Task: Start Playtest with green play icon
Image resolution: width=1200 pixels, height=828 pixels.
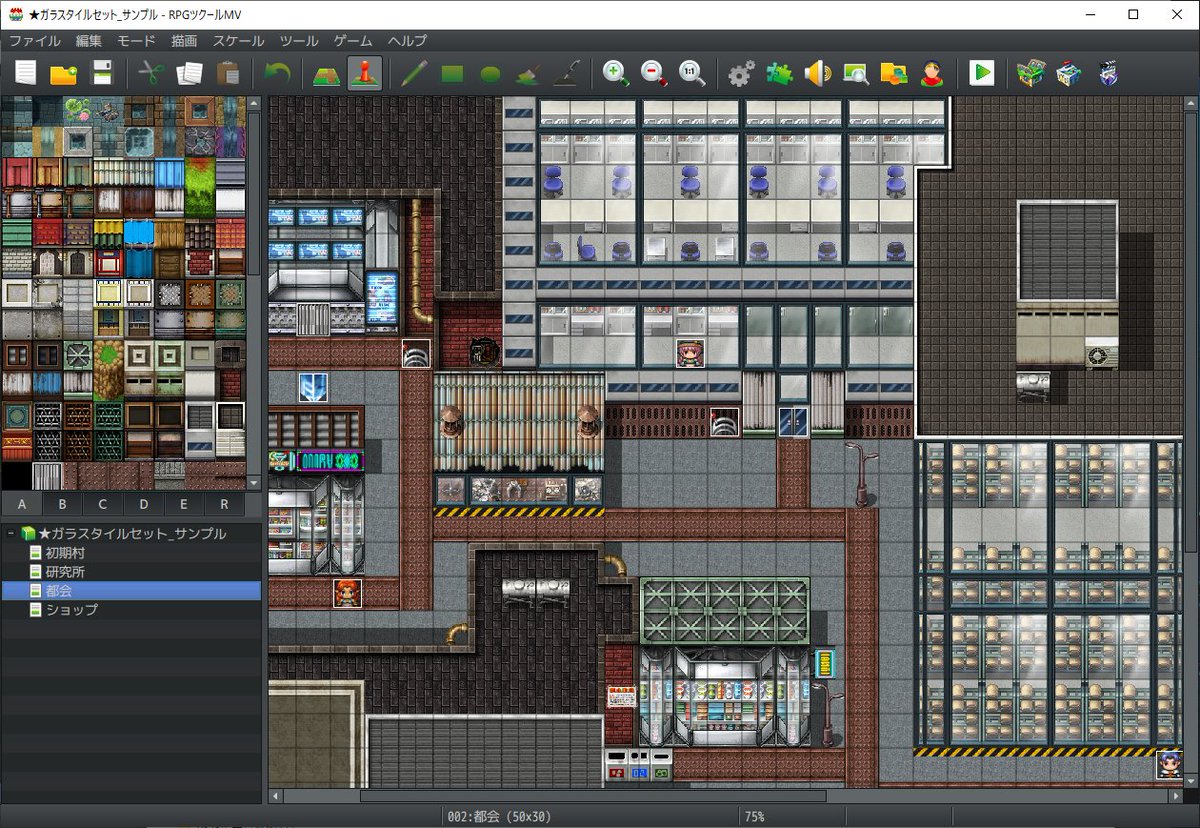Action: [x=981, y=73]
